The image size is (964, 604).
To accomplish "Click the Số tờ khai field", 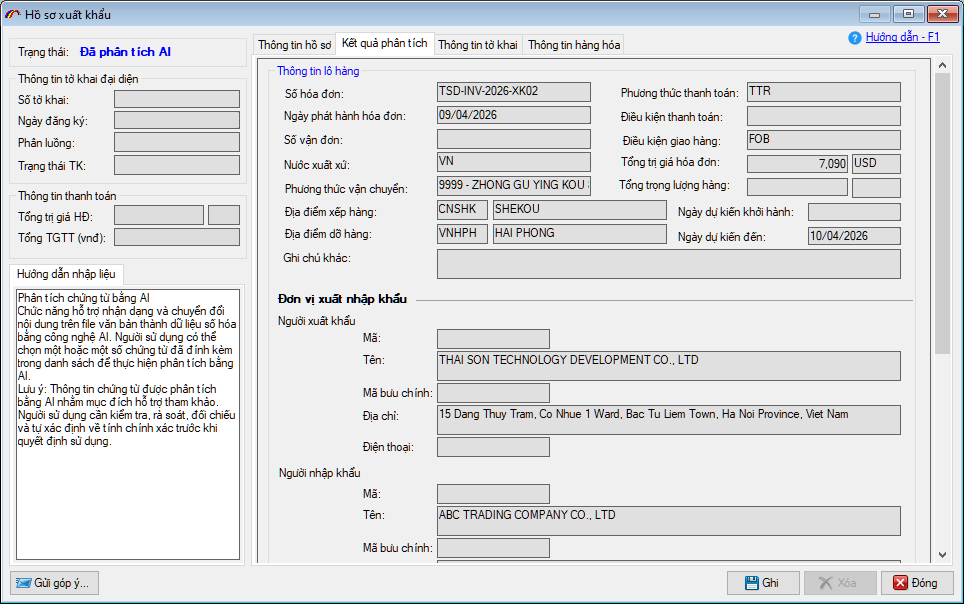I will click(x=176, y=99).
